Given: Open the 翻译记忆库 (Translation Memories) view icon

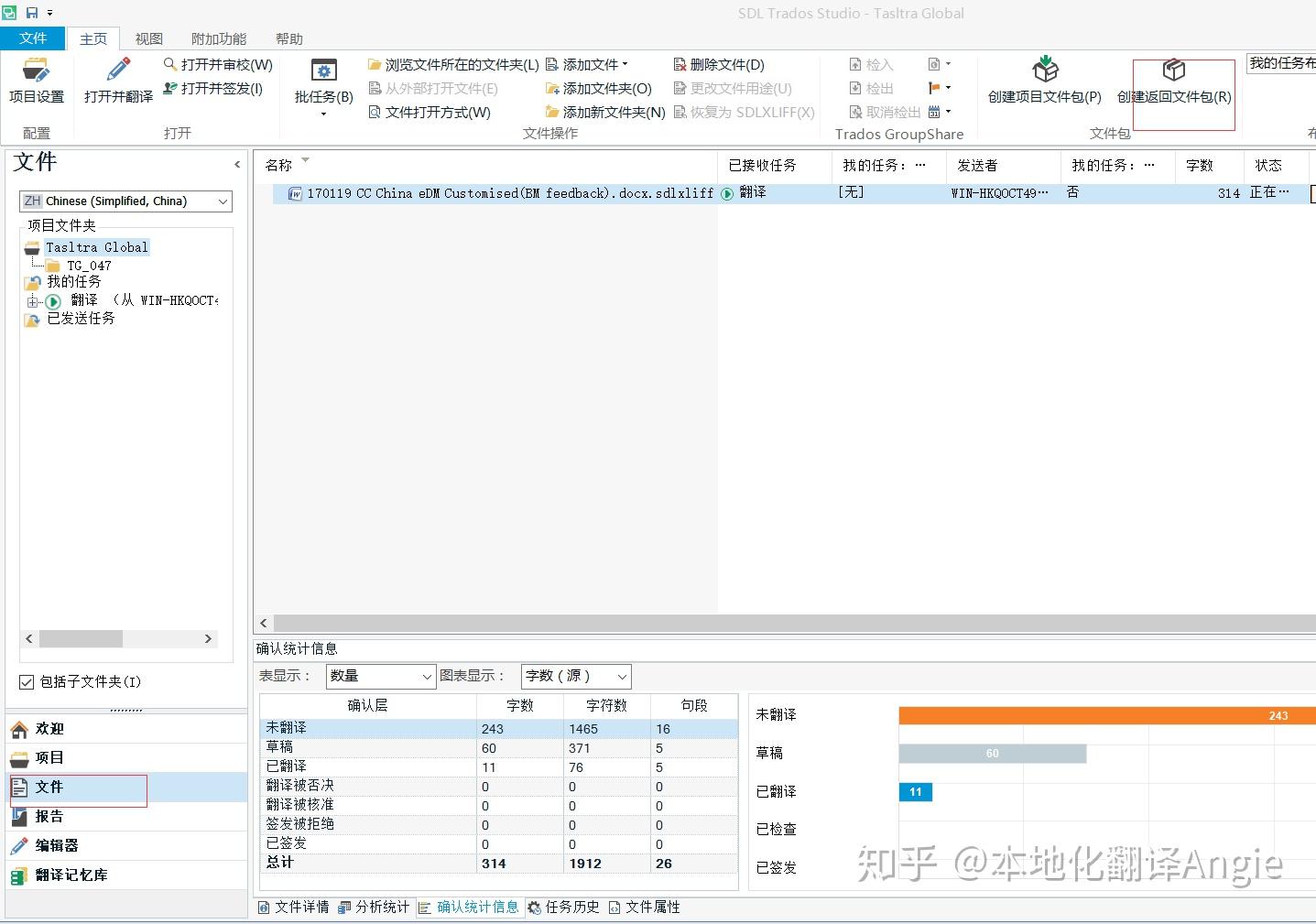Looking at the screenshot, I should click(x=70, y=875).
